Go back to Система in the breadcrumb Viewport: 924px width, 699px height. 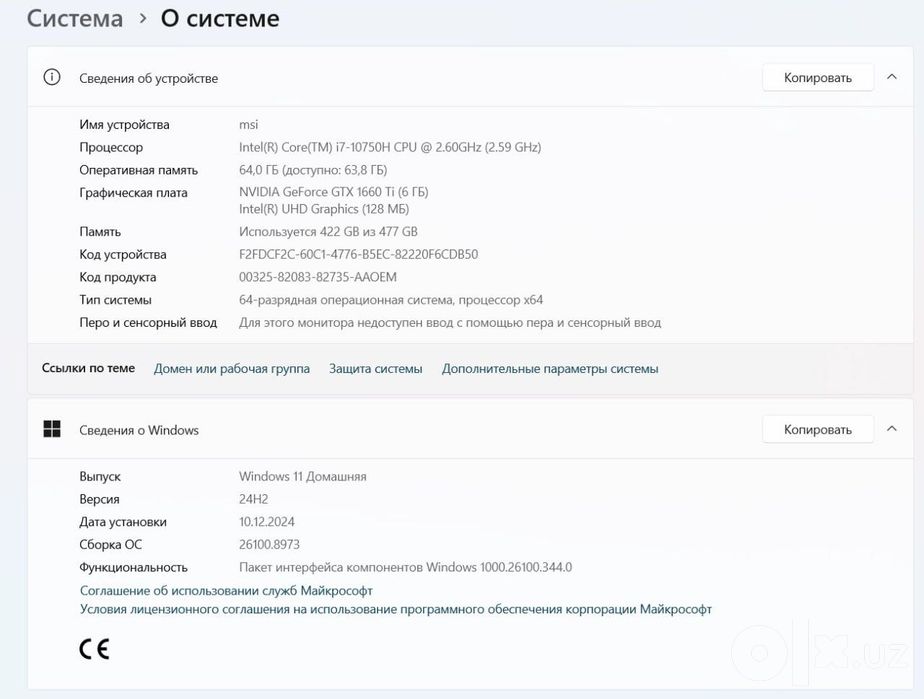(75, 18)
